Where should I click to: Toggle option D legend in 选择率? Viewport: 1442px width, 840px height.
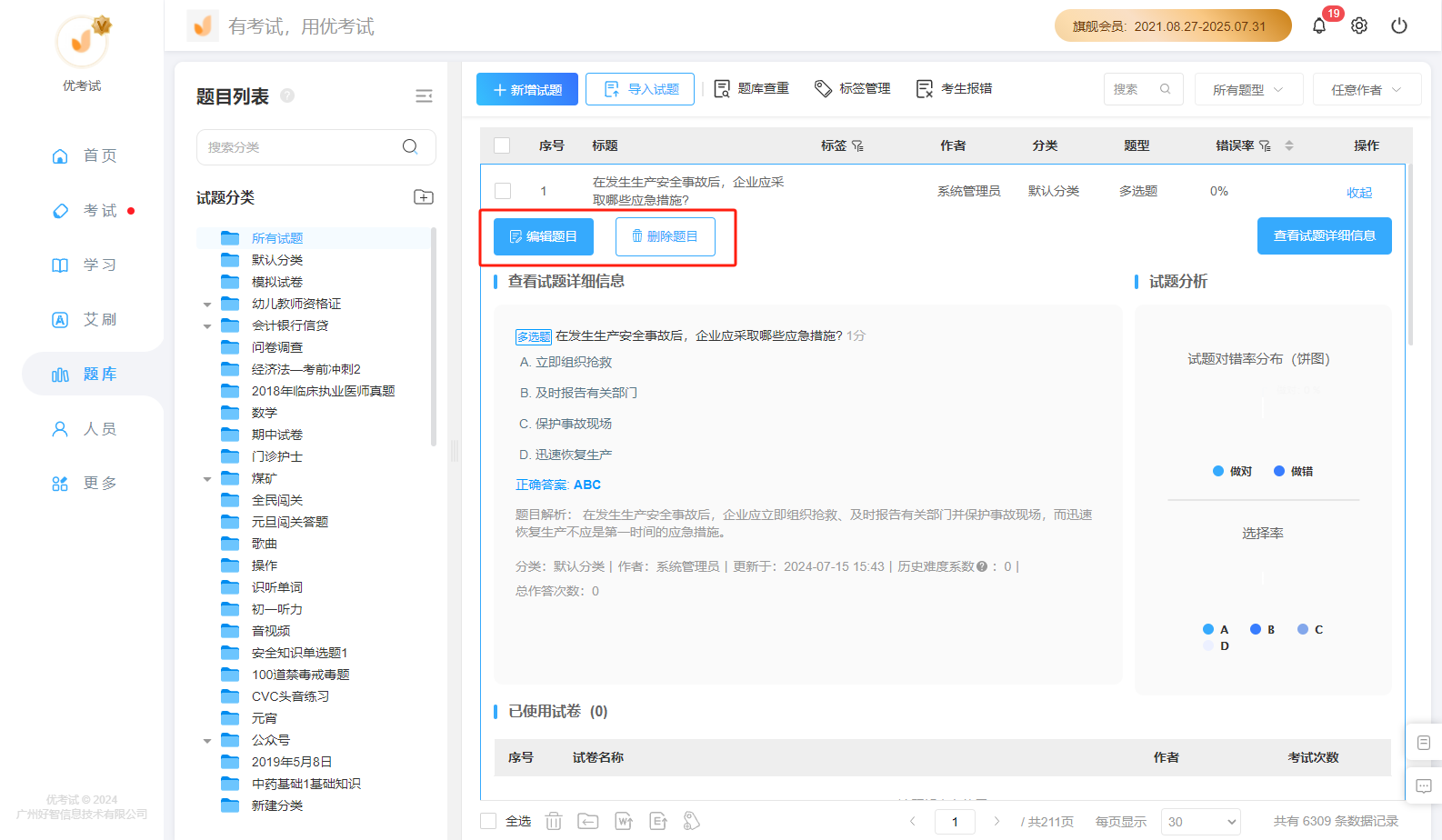1216,645
